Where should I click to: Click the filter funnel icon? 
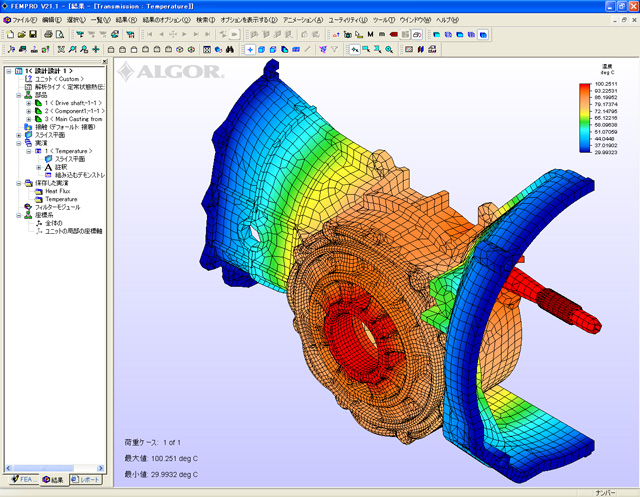pos(334,49)
